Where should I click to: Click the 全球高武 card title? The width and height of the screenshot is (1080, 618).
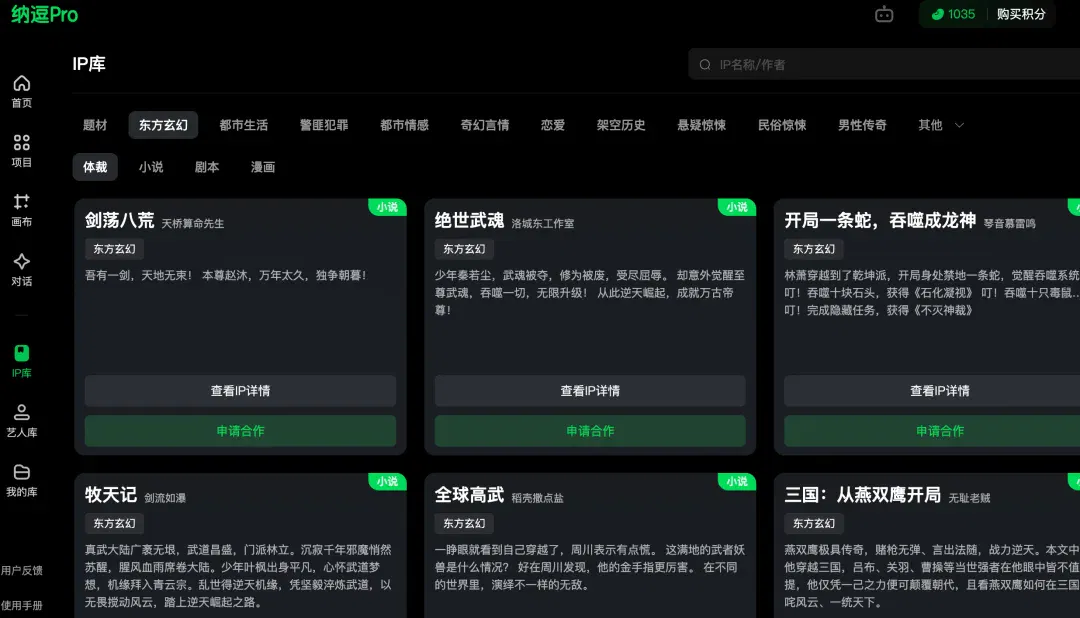point(469,495)
